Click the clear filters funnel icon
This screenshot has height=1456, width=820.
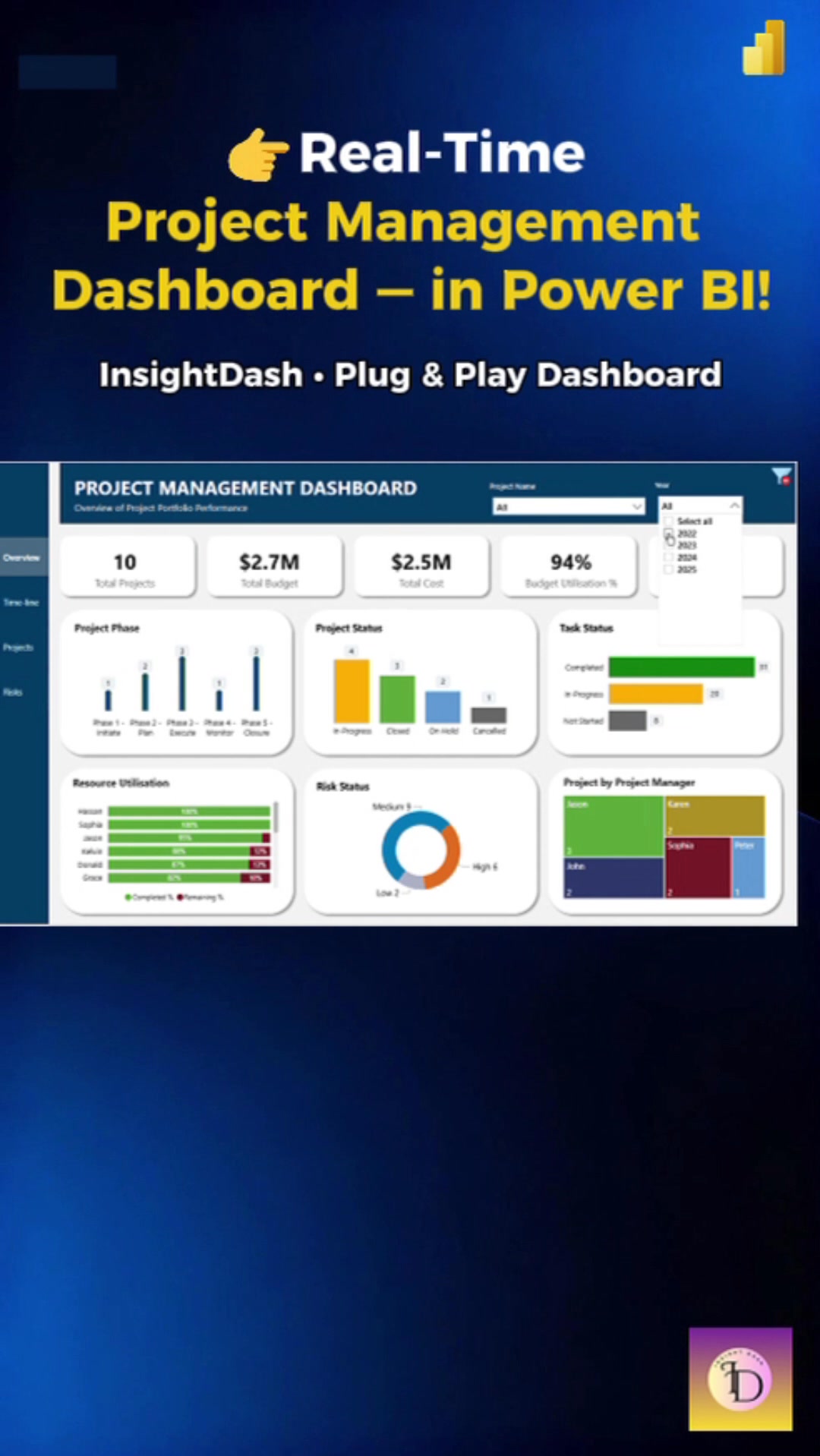coord(781,477)
